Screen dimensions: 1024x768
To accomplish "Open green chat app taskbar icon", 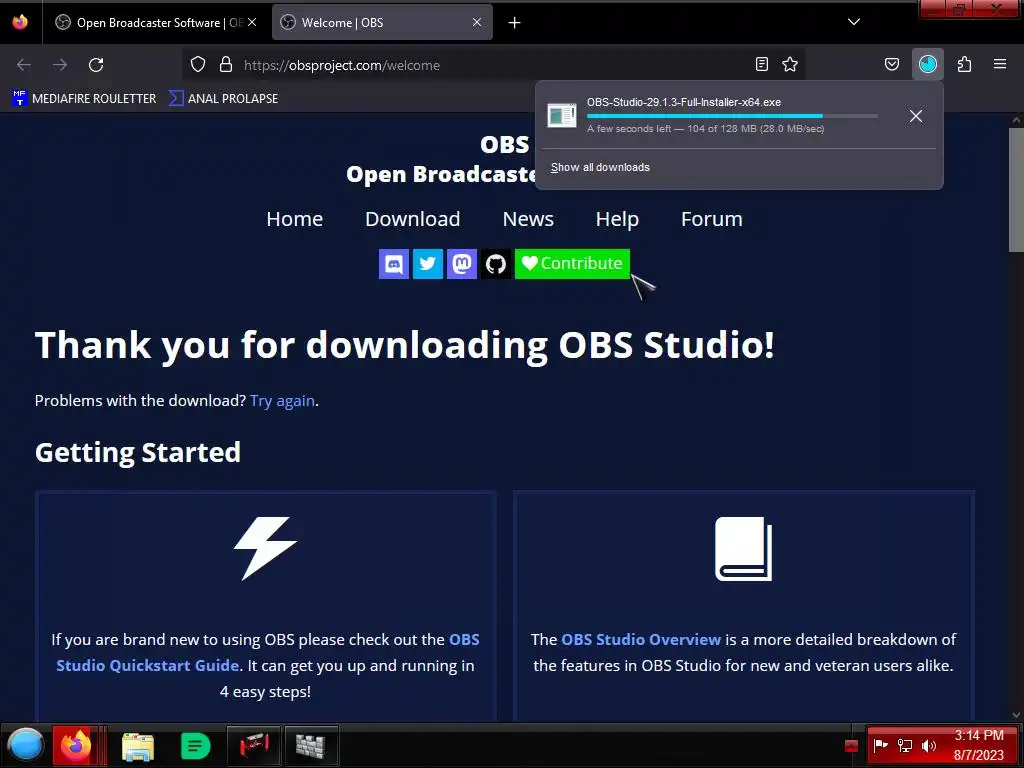I will coord(195,746).
